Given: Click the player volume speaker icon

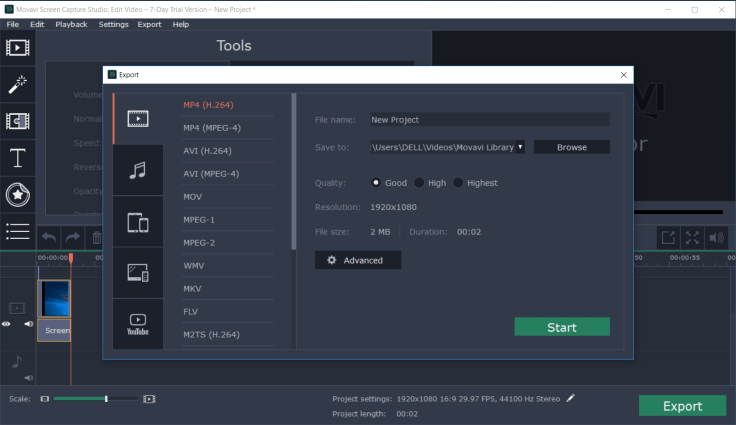Looking at the screenshot, I should (716, 238).
